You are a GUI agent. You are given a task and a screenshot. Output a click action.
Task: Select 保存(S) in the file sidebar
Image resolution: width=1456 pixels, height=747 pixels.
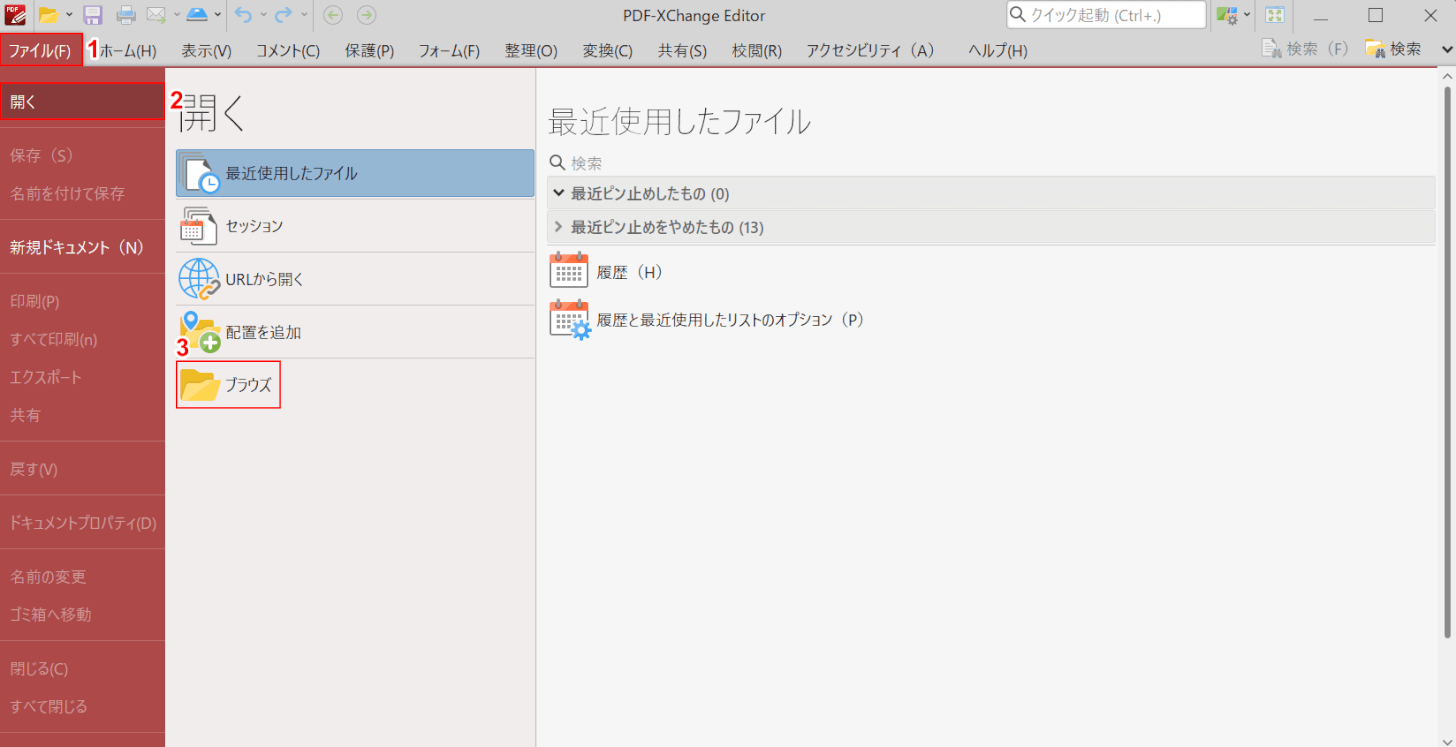[x=82, y=156]
